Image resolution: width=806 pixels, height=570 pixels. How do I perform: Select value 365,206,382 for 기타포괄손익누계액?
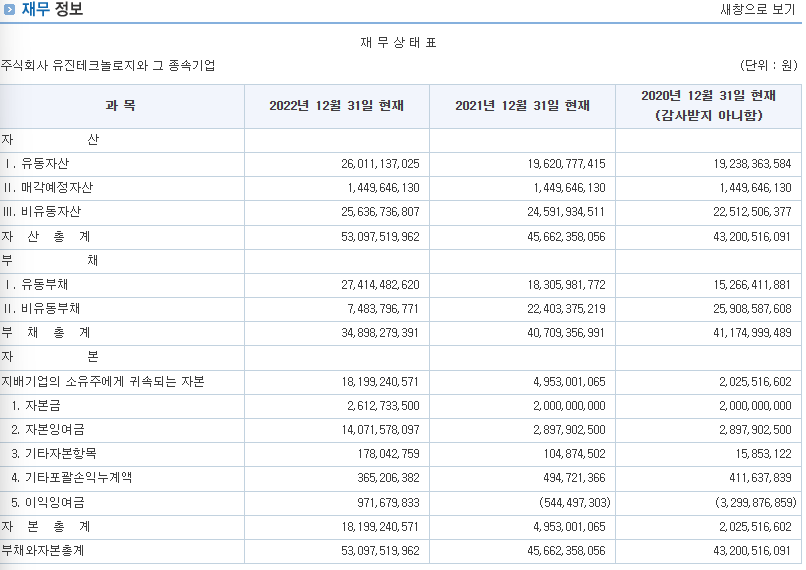coord(389,478)
